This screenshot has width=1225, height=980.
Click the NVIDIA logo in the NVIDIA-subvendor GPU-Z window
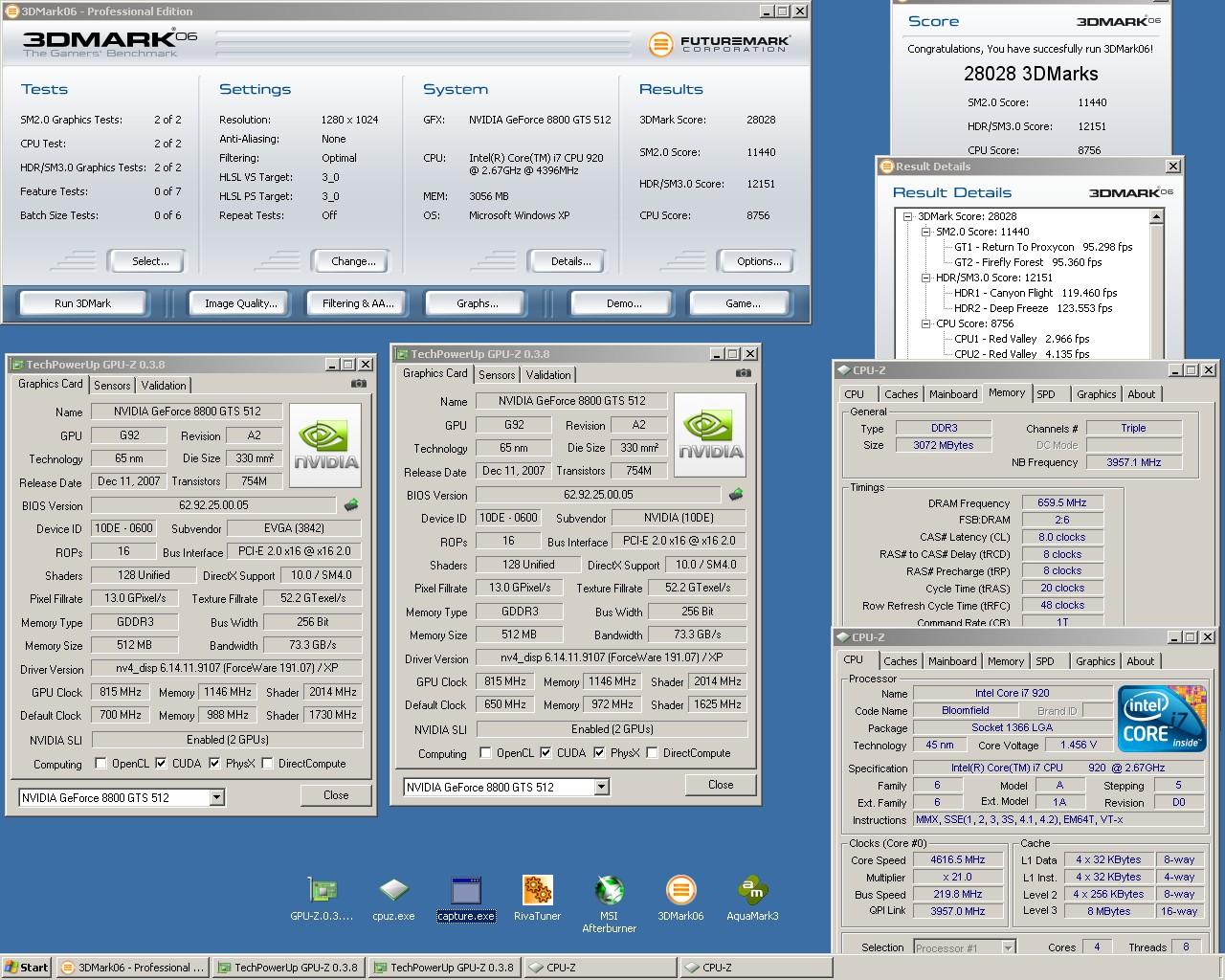point(710,434)
